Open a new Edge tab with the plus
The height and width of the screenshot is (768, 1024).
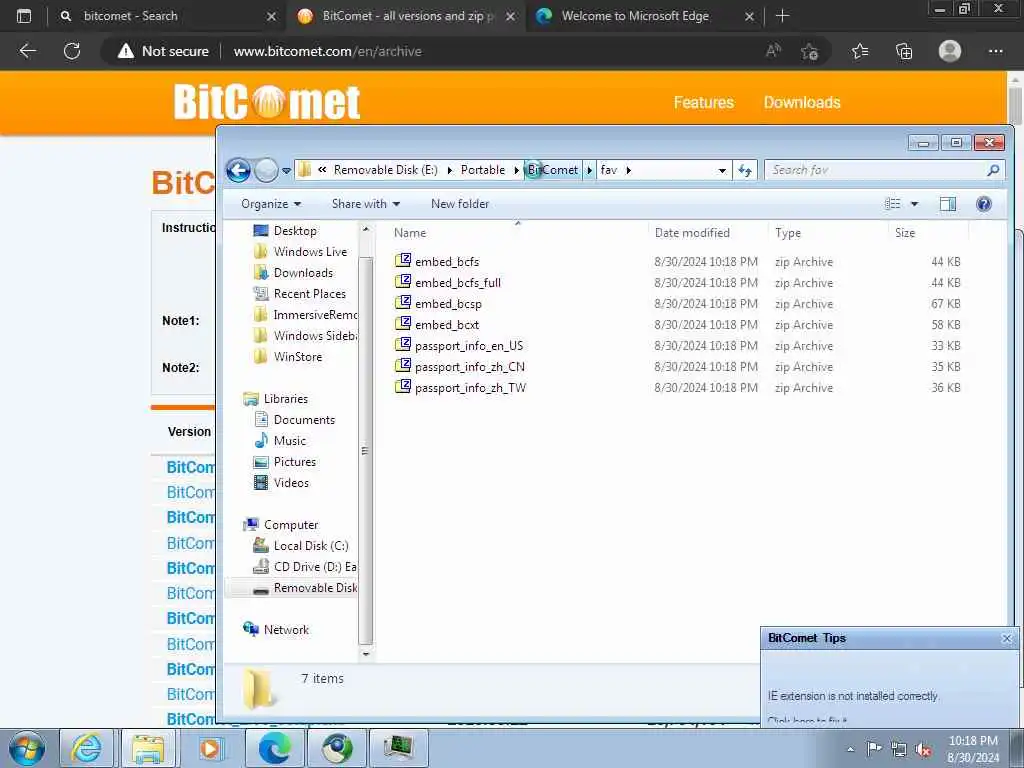coord(782,16)
